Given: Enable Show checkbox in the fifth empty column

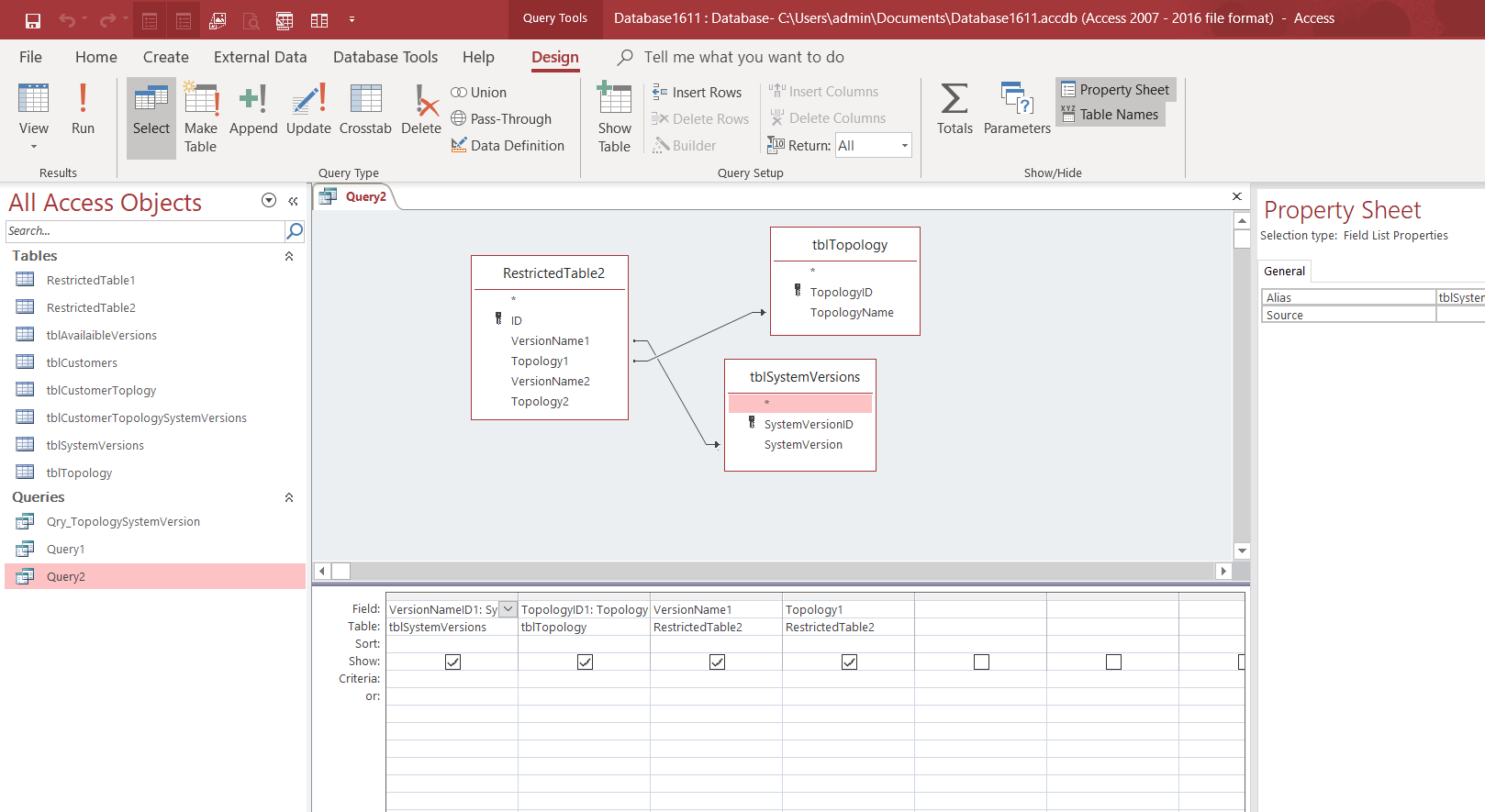Looking at the screenshot, I should [981, 662].
